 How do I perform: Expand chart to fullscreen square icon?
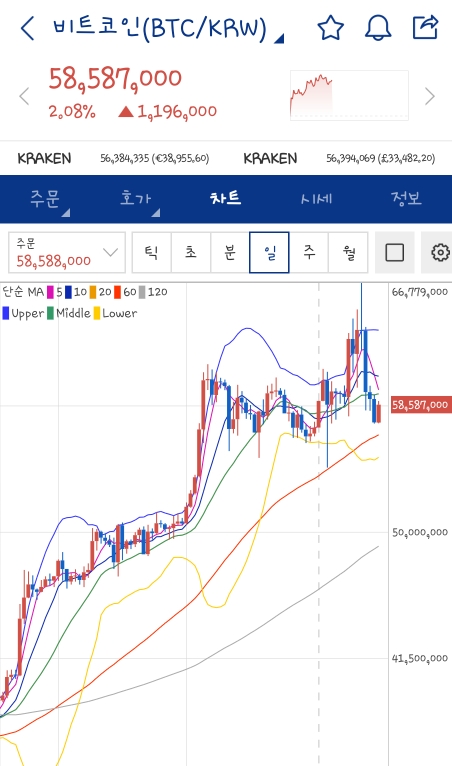pyautogui.click(x=394, y=253)
